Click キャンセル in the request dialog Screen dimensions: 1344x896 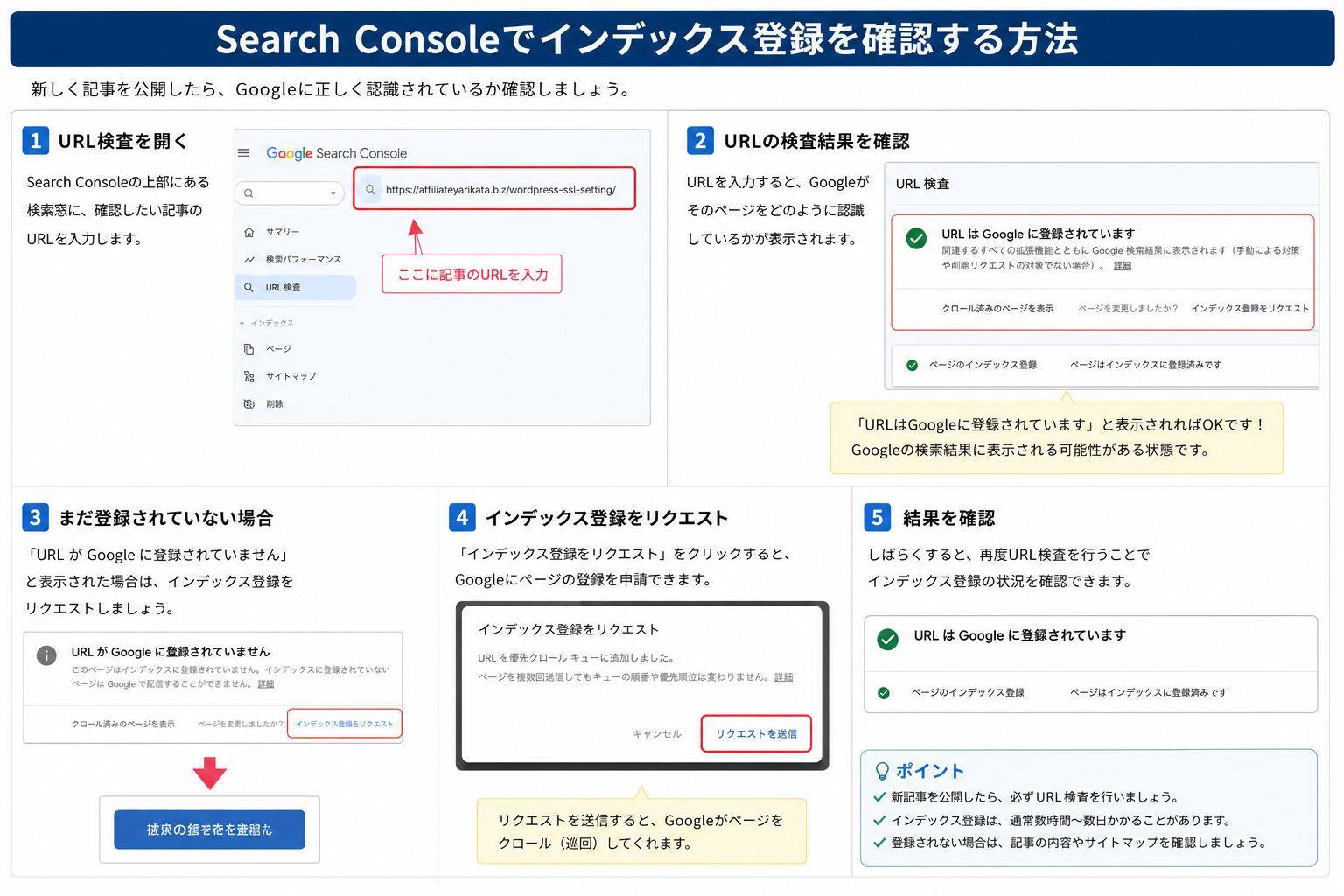coord(657,734)
